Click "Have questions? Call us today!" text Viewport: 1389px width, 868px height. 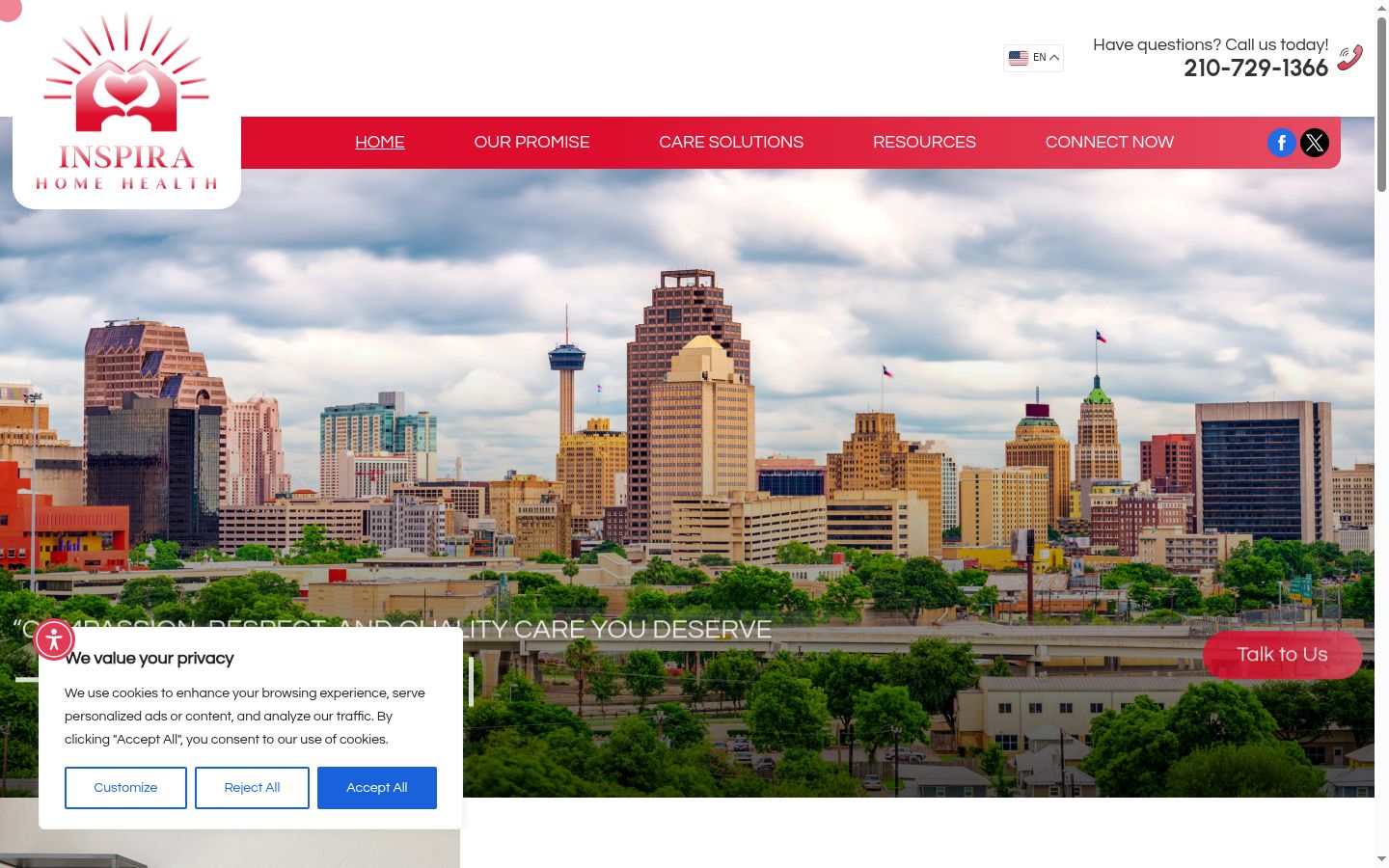(1211, 44)
